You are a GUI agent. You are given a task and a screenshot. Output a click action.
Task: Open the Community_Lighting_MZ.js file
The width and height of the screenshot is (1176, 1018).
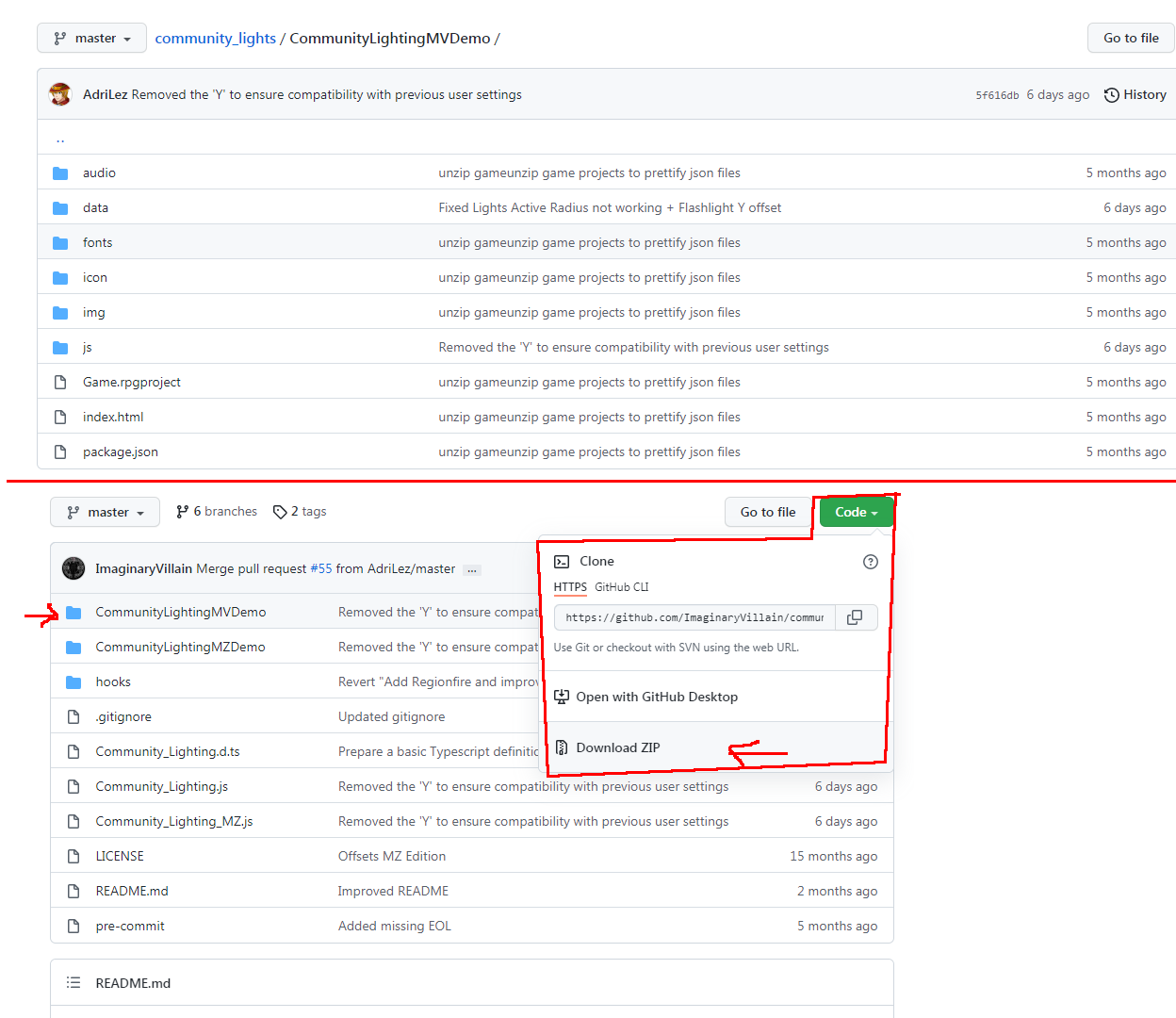tap(173, 821)
